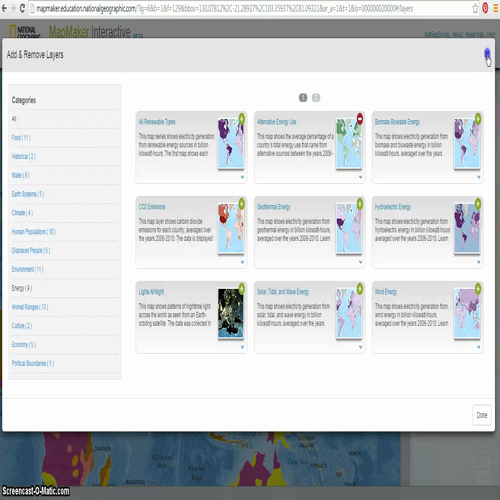Open the Geothermal Energy title link
The width and height of the screenshot is (500, 500).
[273, 207]
